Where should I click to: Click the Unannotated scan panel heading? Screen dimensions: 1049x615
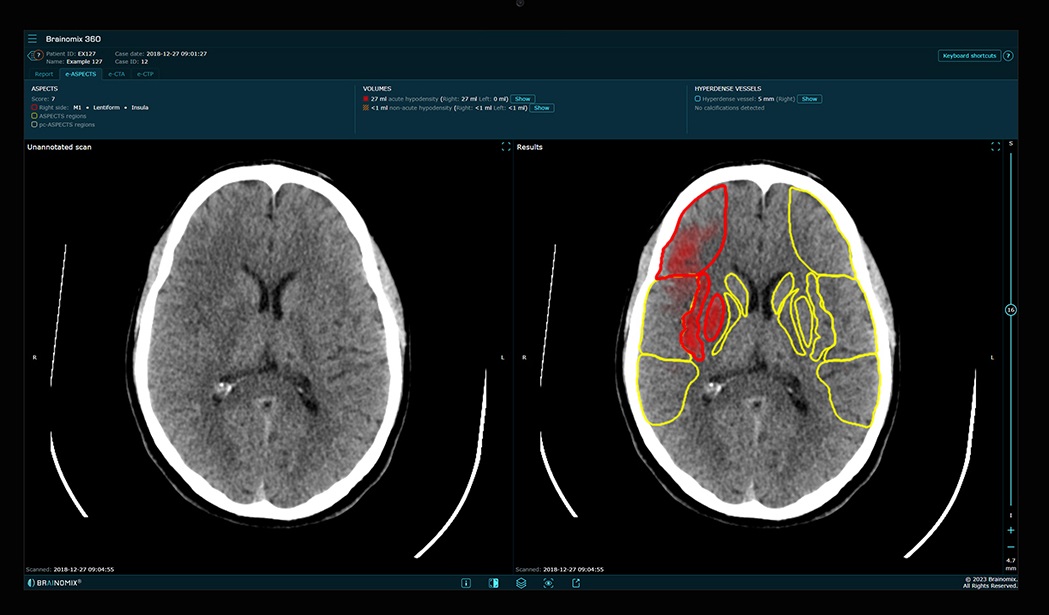59,147
